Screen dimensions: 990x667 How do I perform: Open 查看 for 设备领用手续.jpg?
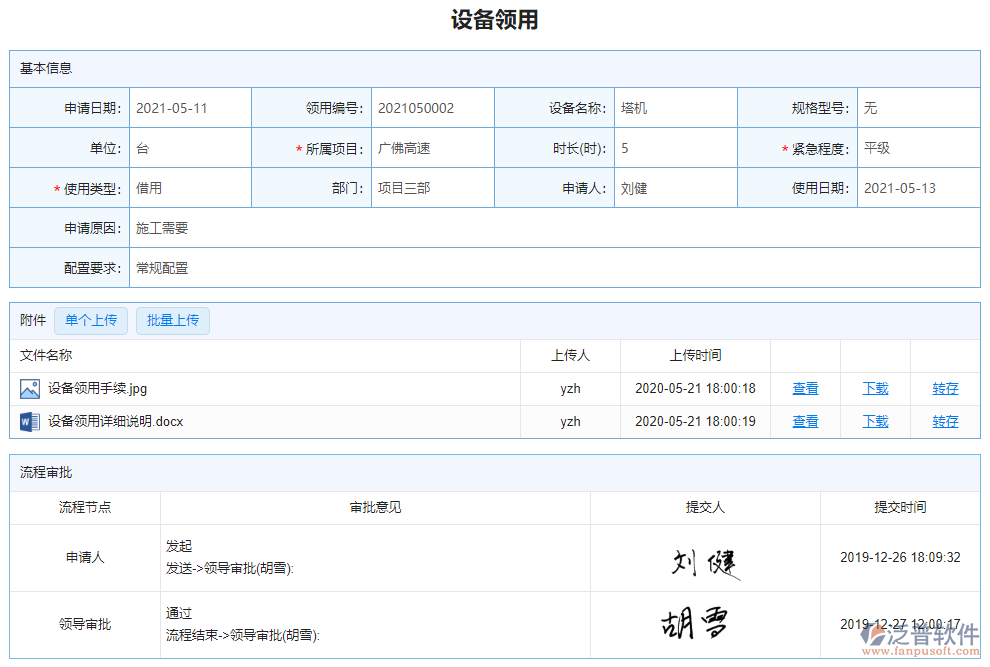(x=805, y=388)
